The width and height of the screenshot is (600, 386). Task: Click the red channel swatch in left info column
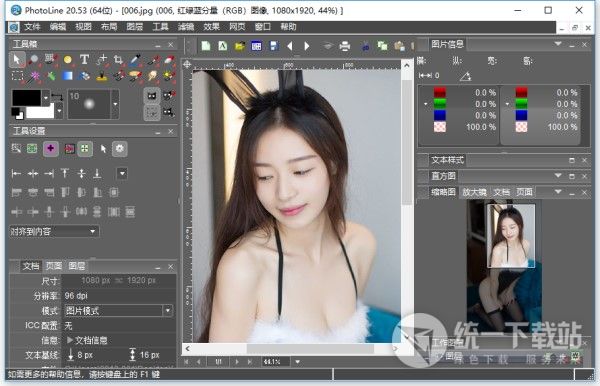[440, 92]
